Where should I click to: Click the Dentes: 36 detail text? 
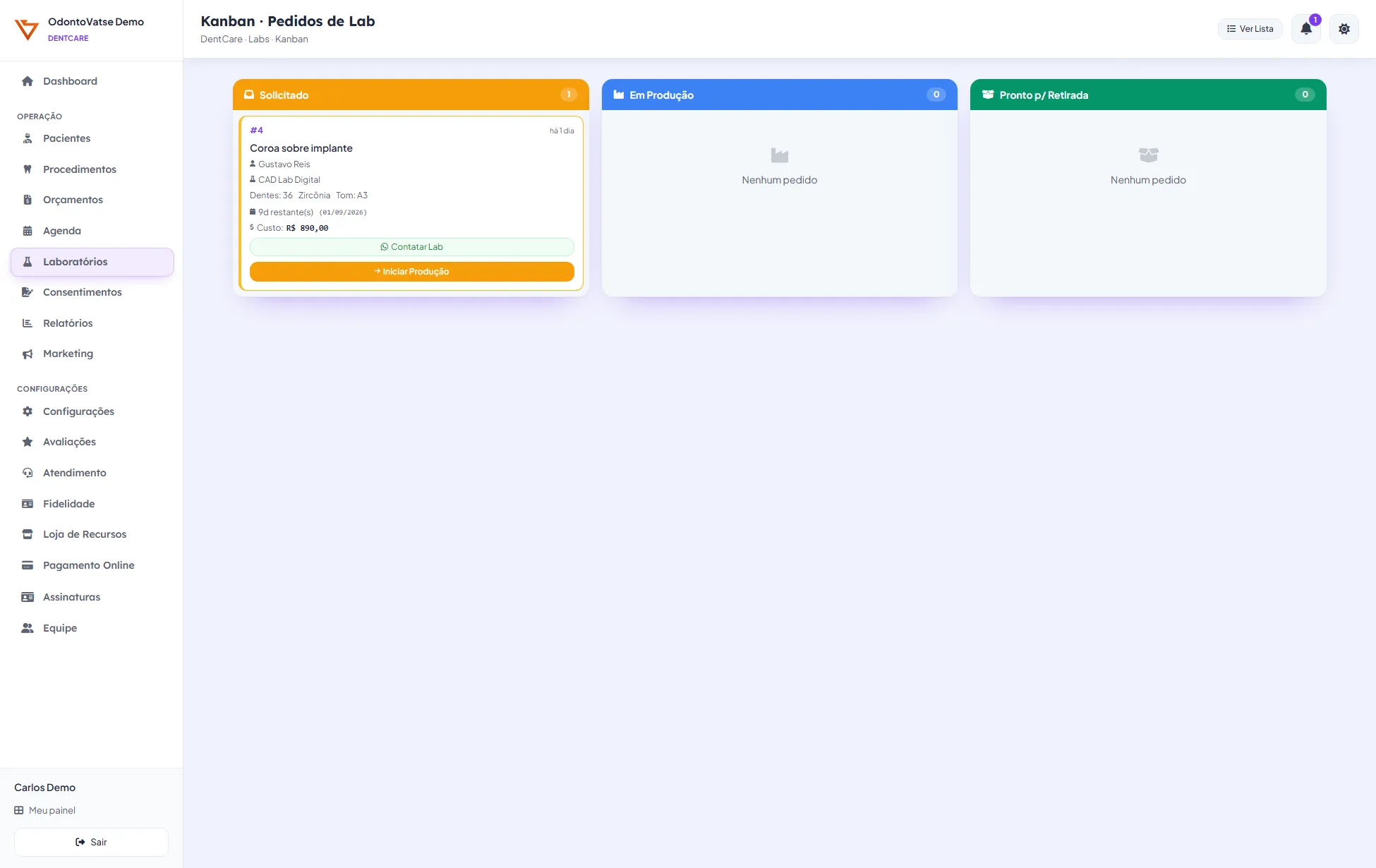(271, 195)
